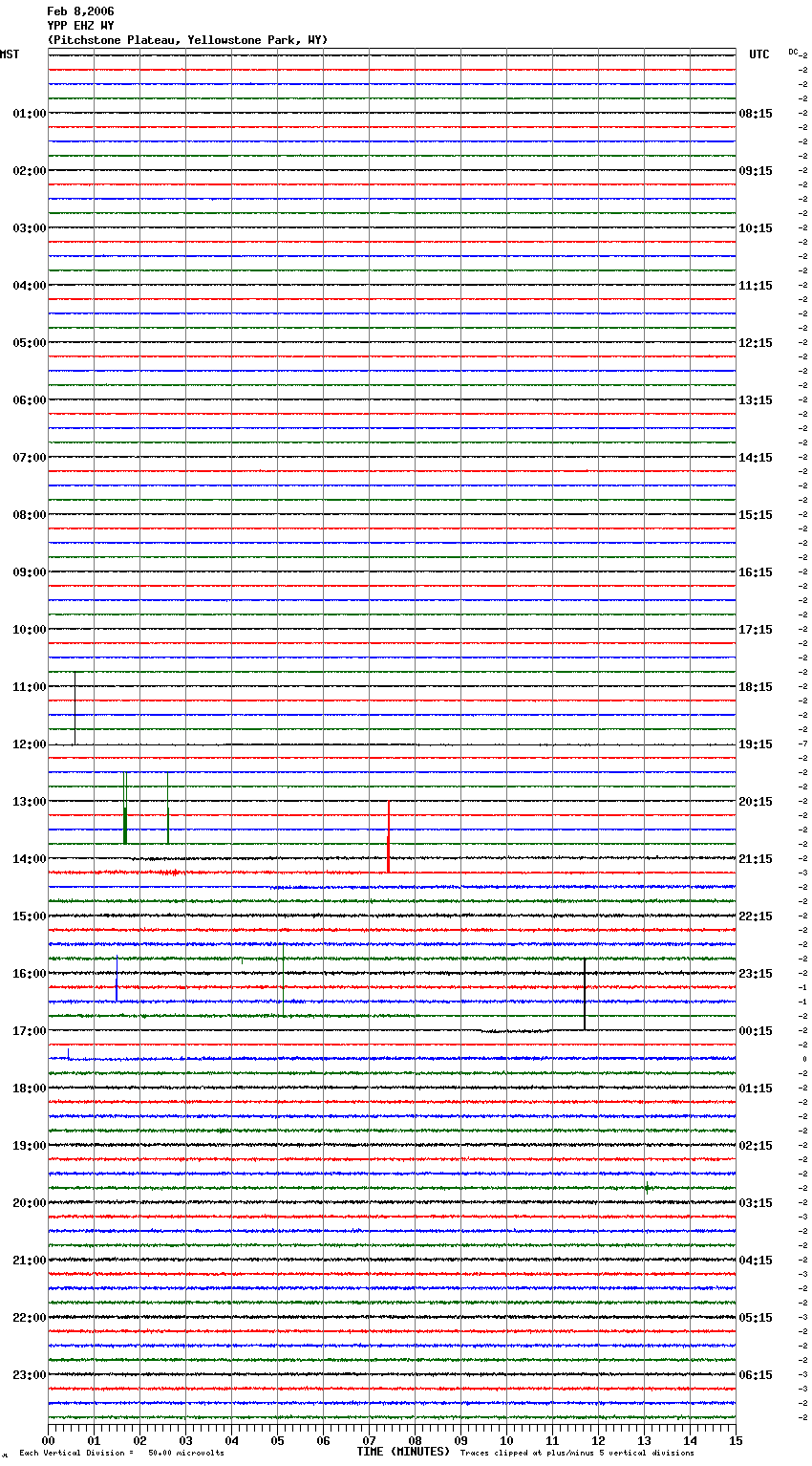
Task: Click the "Pitchstone Plateau, Yellowstone Park, WY" caption
Action: point(187,40)
